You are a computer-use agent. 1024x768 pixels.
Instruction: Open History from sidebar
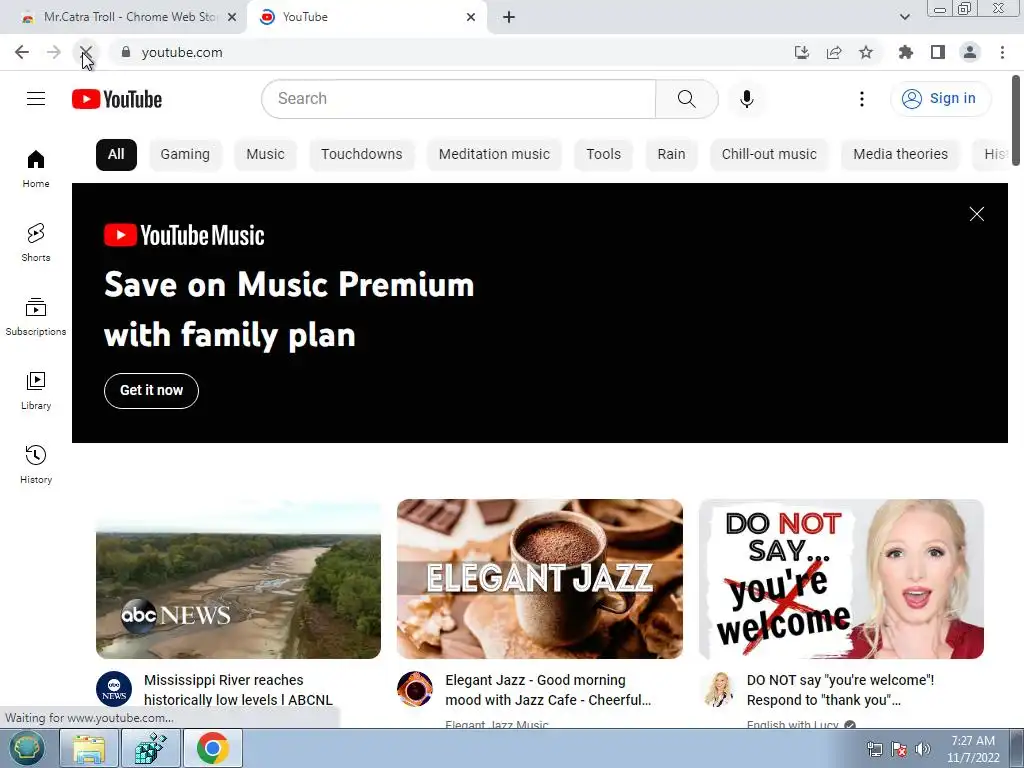point(36,464)
